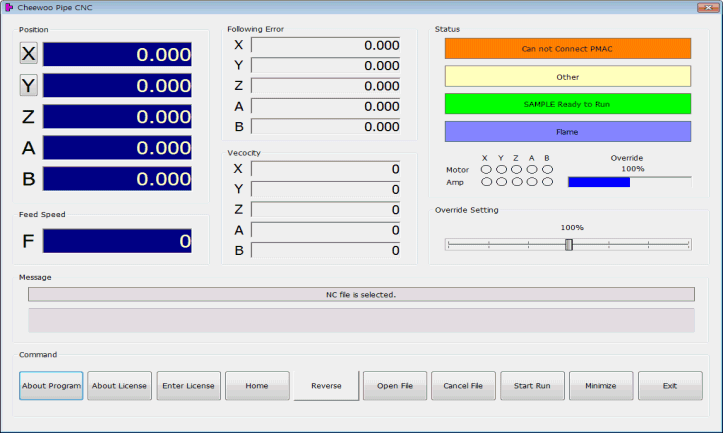
Task: Click the Amp A indicator circle
Action: tap(532, 182)
